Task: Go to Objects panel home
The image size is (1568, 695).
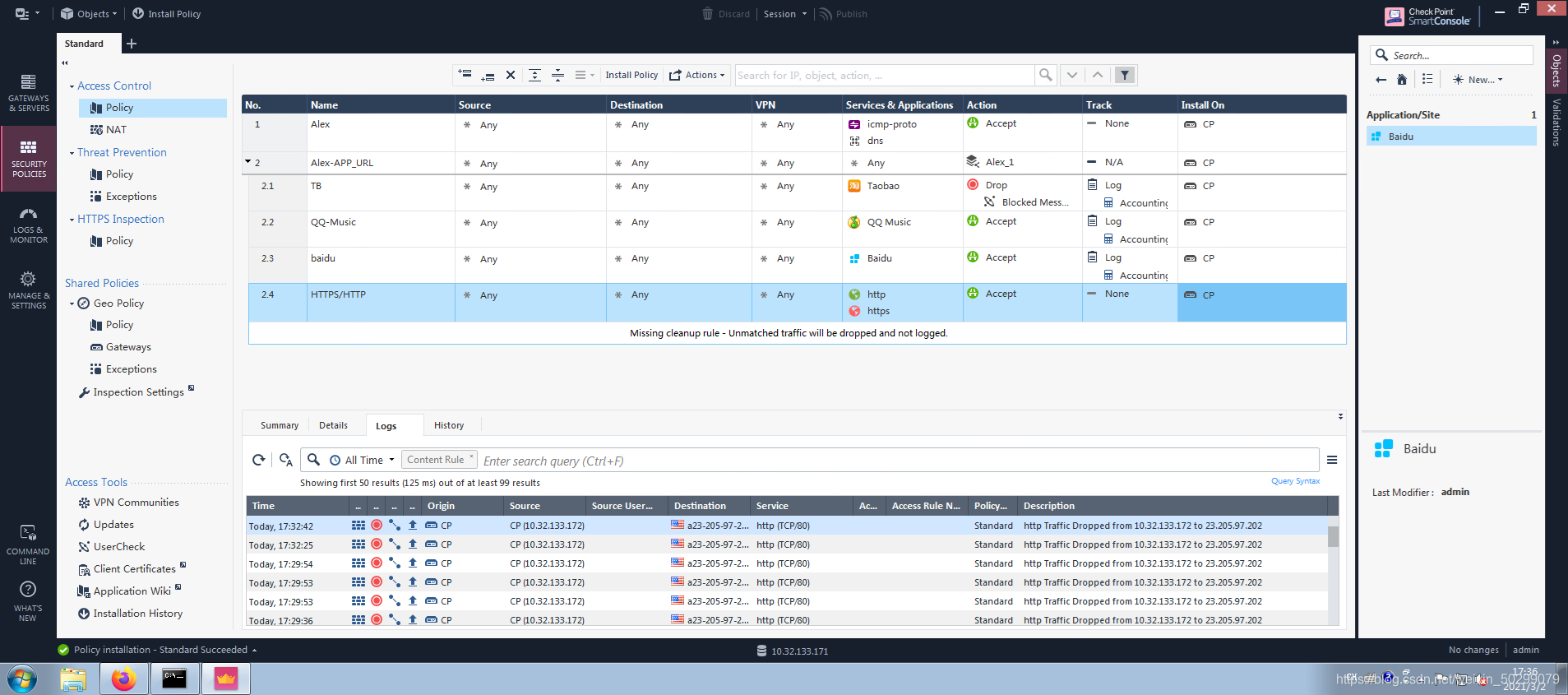Action: 1402,80
